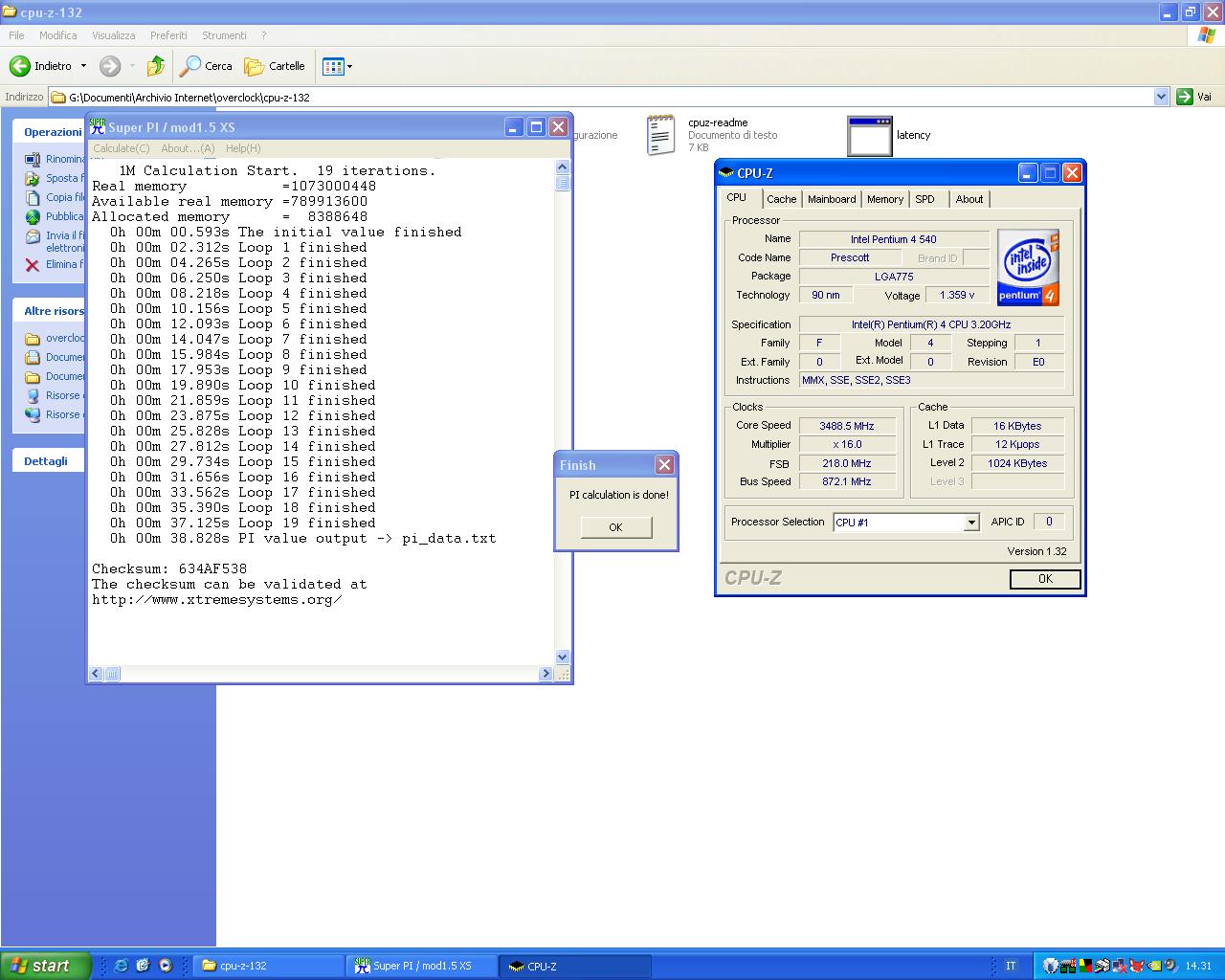Click the red X Elimina file icon
The width and height of the screenshot is (1225, 980).
(33, 265)
